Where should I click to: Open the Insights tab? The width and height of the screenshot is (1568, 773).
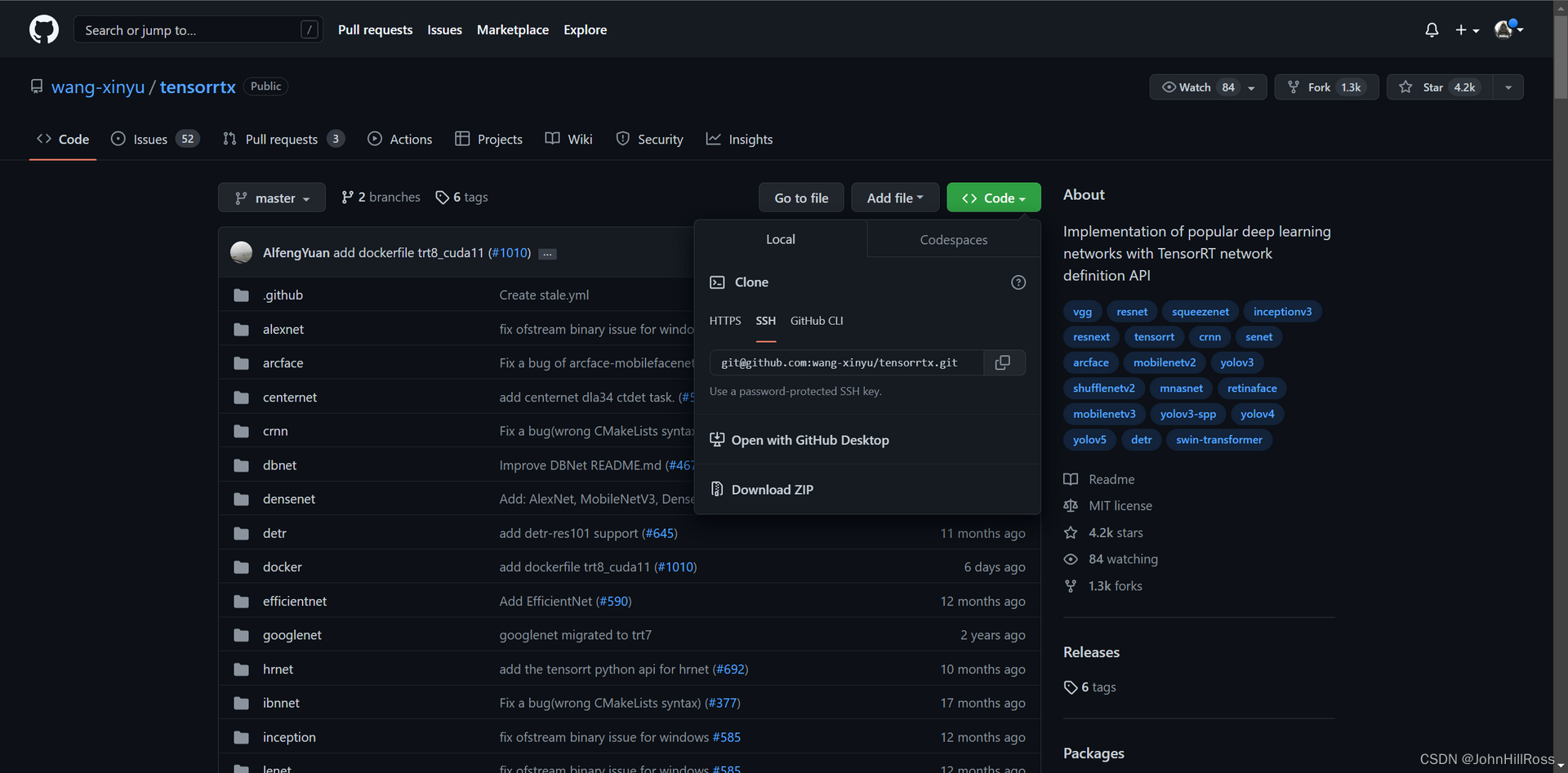click(740, 139)
